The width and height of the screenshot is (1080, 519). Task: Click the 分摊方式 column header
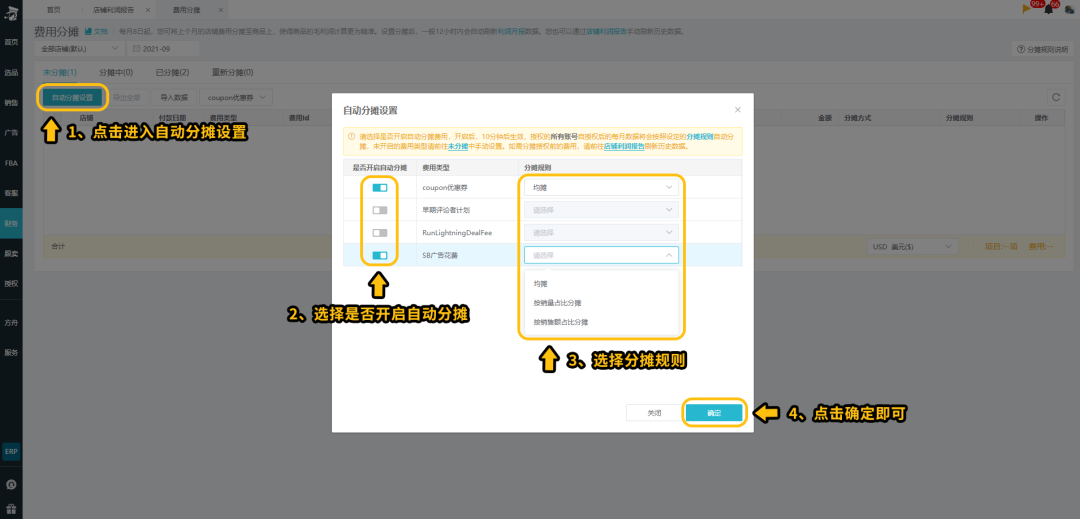[858, 118]
